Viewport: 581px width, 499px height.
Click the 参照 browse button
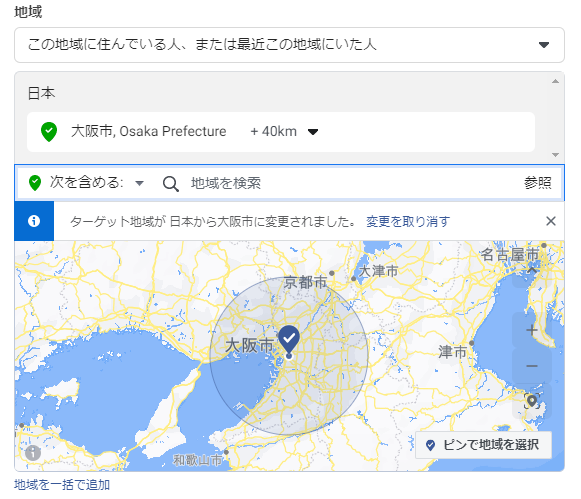pyautogui.click(x=537, y=183)
